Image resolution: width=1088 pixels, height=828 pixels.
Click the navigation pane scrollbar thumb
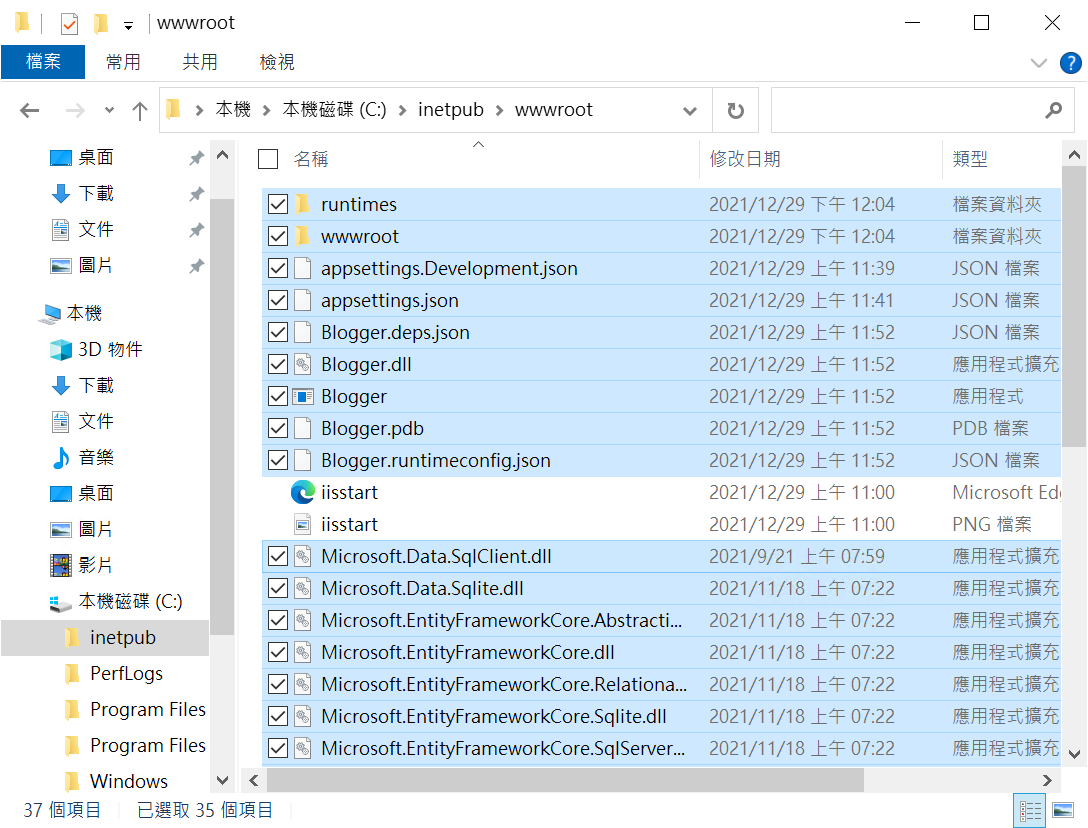click(222, 416)
